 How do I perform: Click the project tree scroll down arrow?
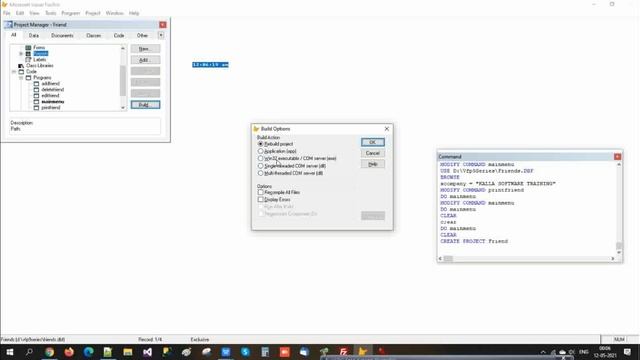pyautogui.click(x=123, y=108)
